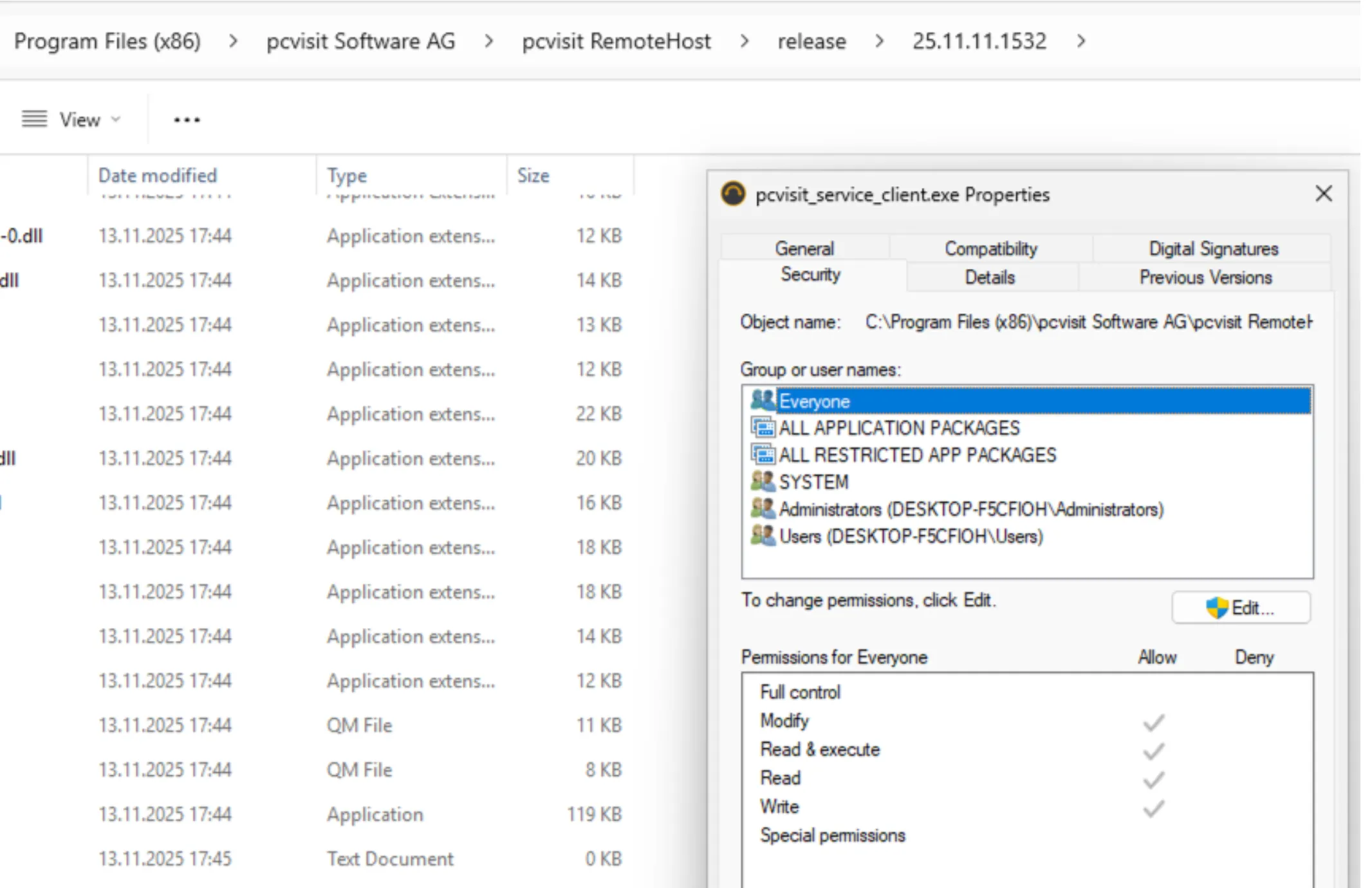The height and width of the screenshot is (888, 1372).
Task: Click the Edit permissions button
Action: (1240, 607)
